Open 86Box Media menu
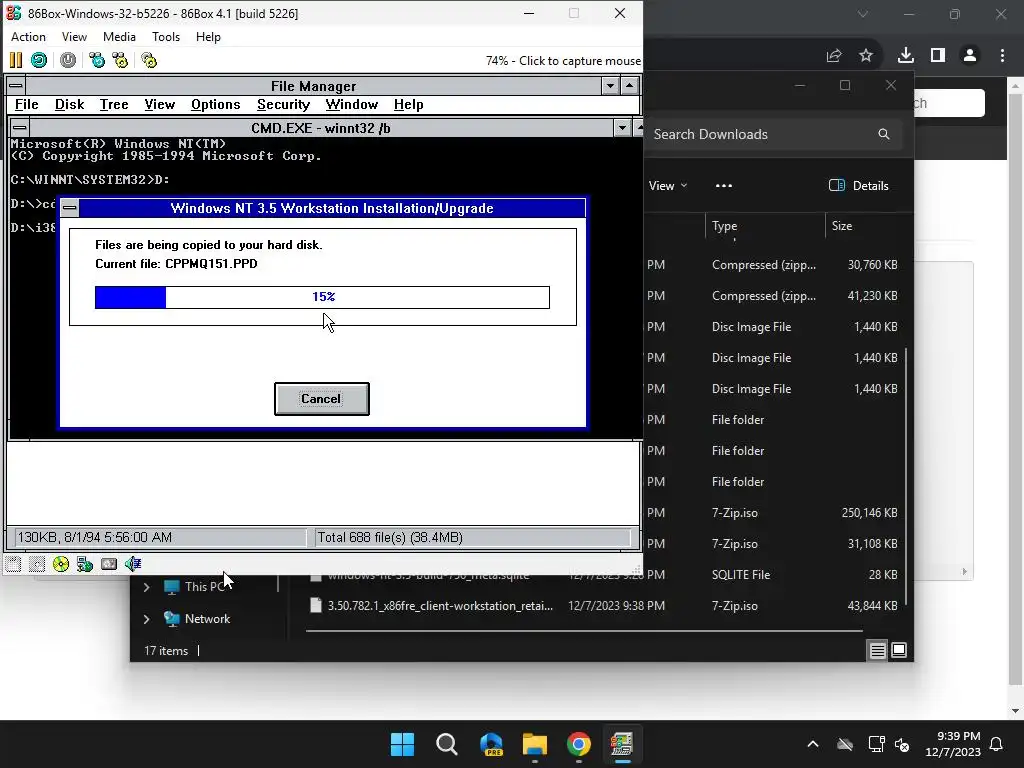 click(x=120, y=37)
